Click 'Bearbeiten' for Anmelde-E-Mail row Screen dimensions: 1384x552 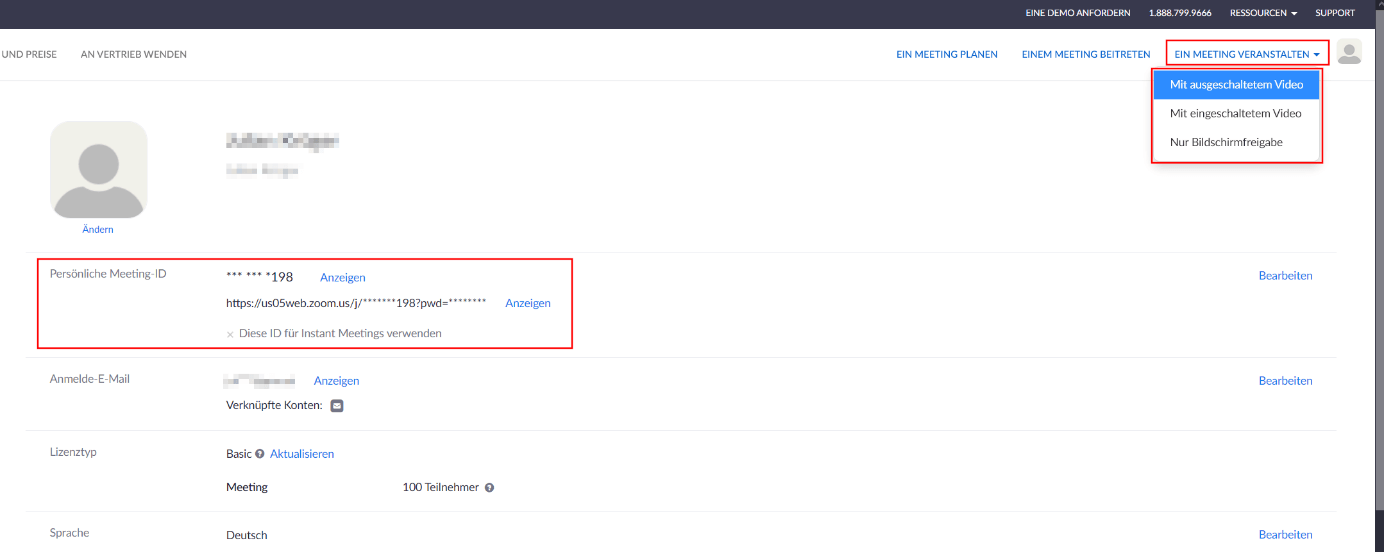(1286, 381)
